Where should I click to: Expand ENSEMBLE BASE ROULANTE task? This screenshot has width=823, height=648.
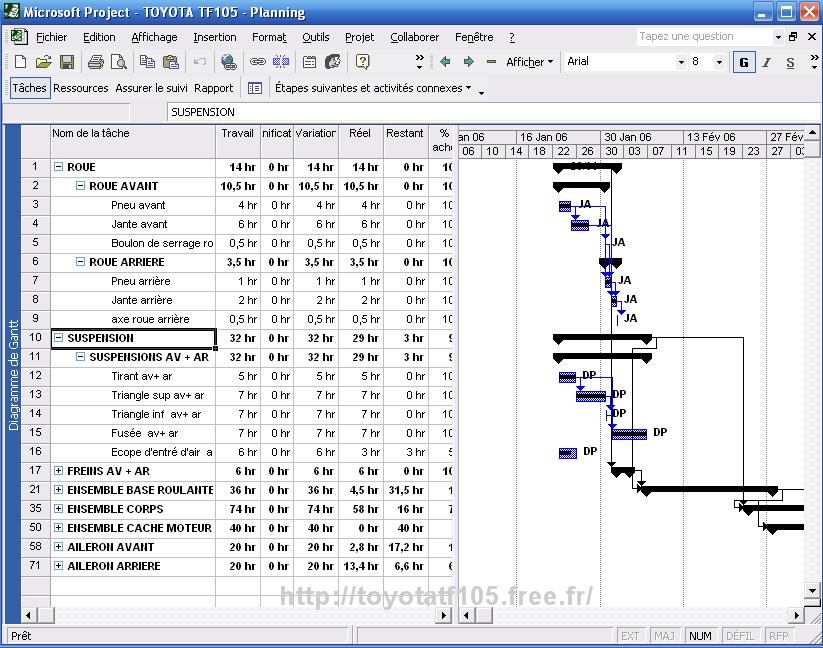(58, 490)
